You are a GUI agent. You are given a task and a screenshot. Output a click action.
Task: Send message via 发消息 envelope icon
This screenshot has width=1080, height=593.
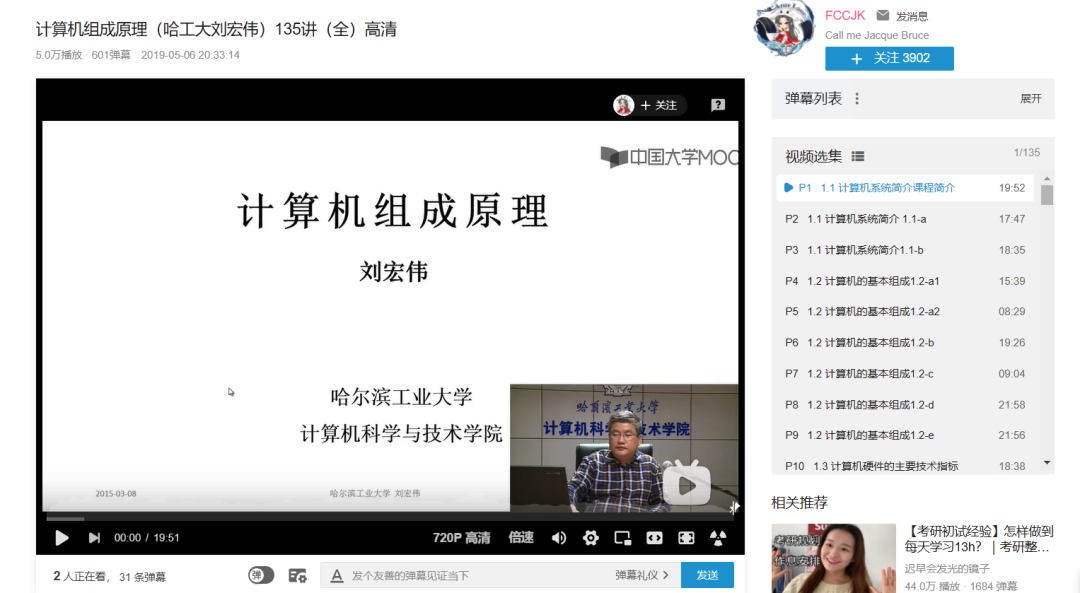[x=882, y=15]
